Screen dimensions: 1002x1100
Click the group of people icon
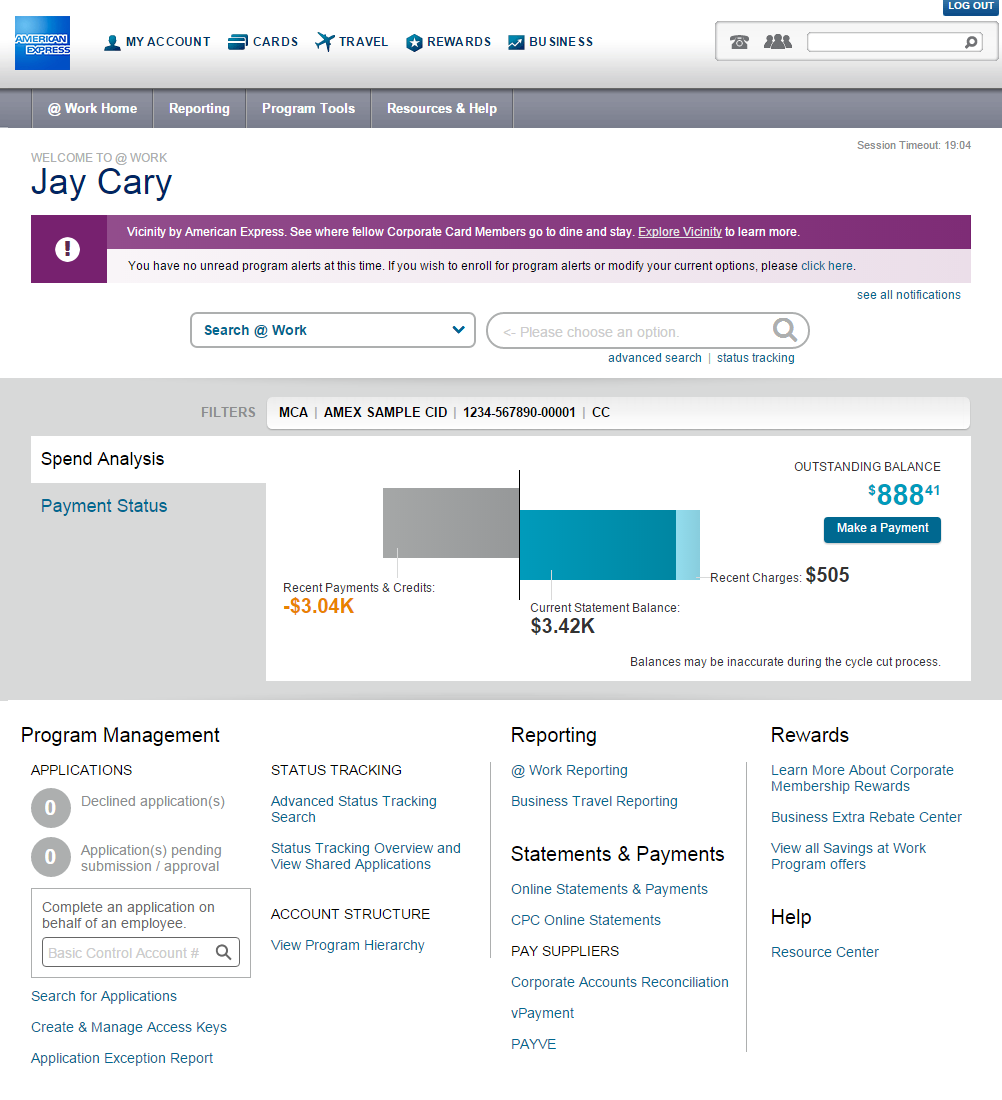[x=777, y=42]
